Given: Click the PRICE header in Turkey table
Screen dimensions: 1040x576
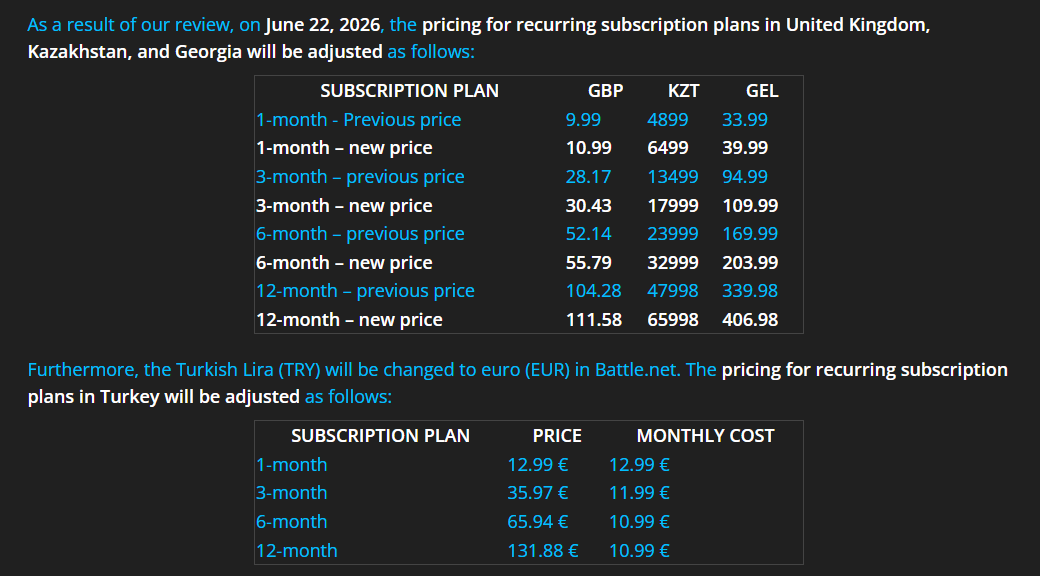Looking at the screenshot, I should pyautogui.click(x=557, y=436).
